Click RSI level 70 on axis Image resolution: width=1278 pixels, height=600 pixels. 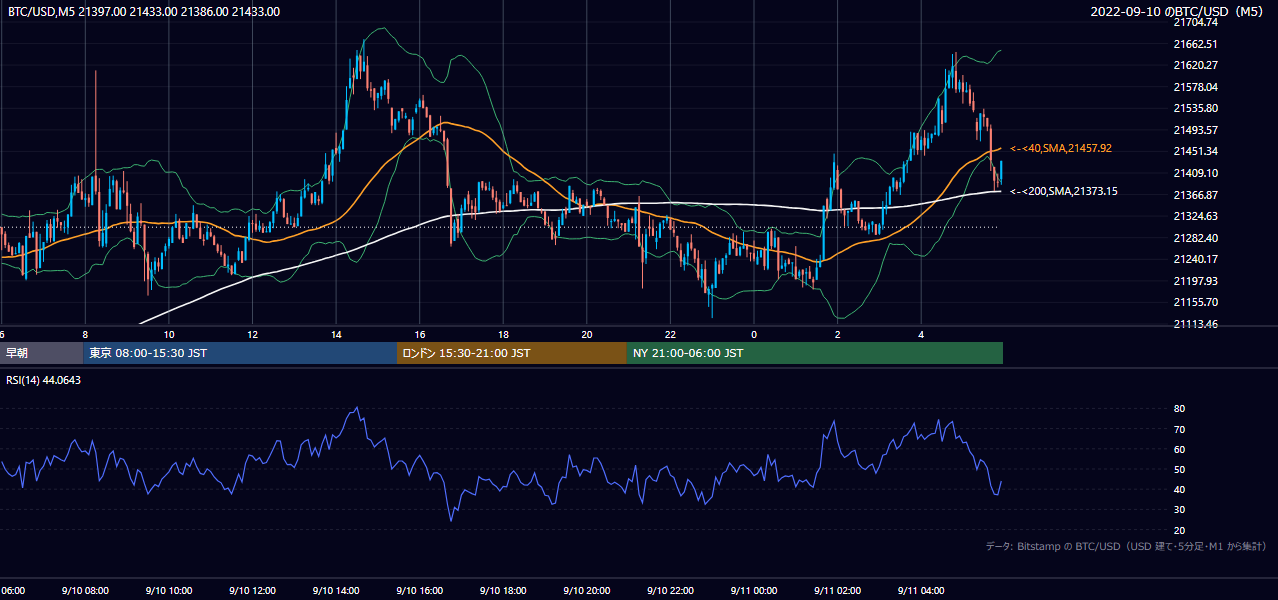pyautogui.click(x=1179, y=429)
